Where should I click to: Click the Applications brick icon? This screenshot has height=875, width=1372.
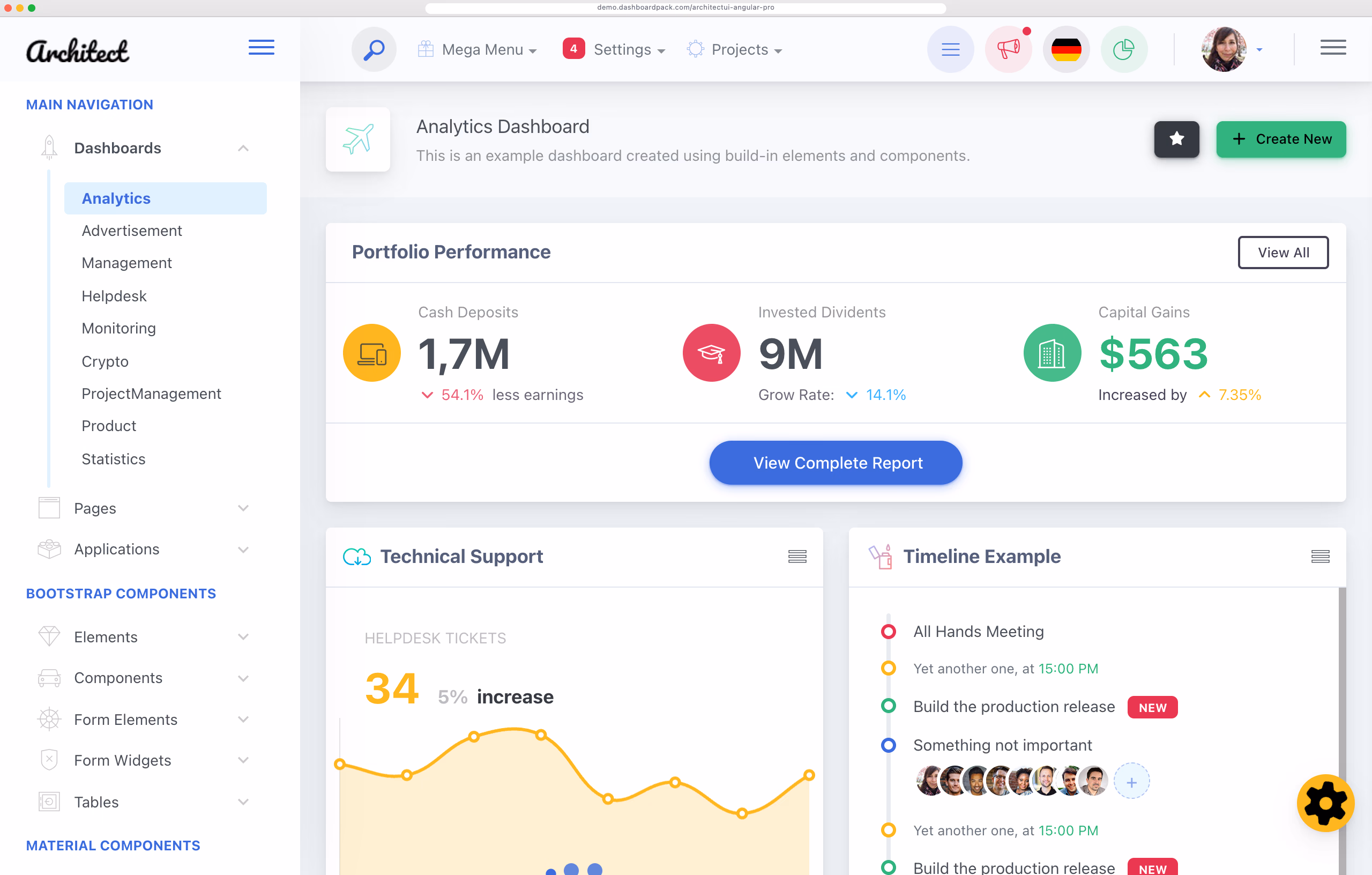[49, 549]
